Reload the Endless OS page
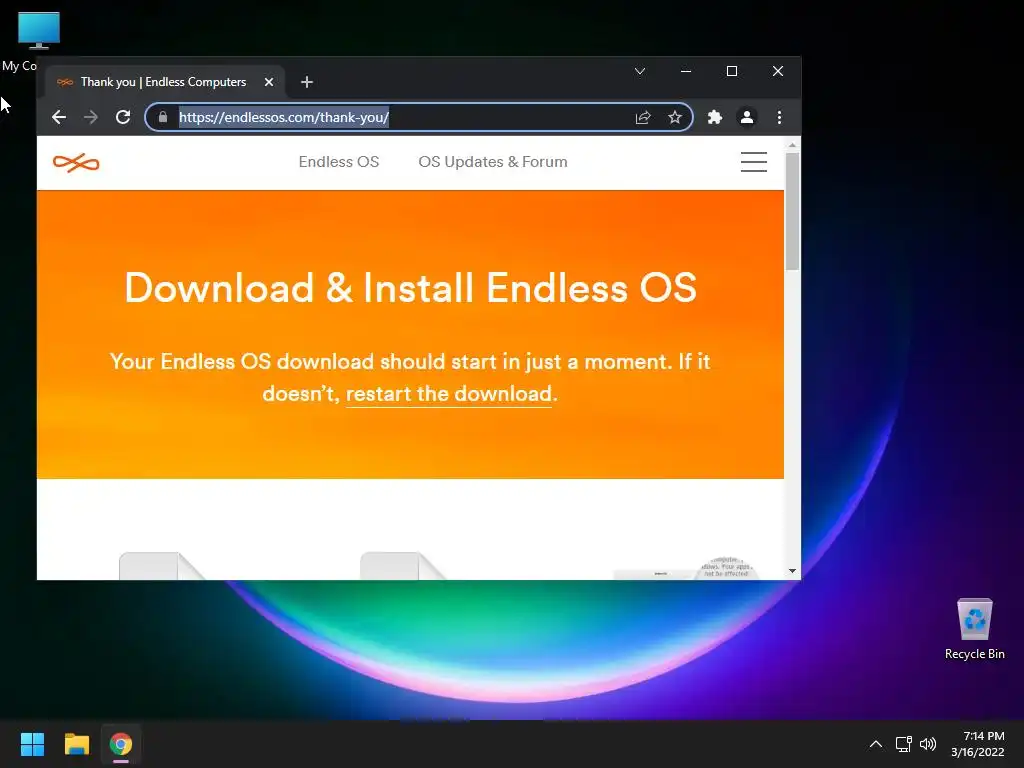Viewport: 1024px width, 768px height. [123, 118]
